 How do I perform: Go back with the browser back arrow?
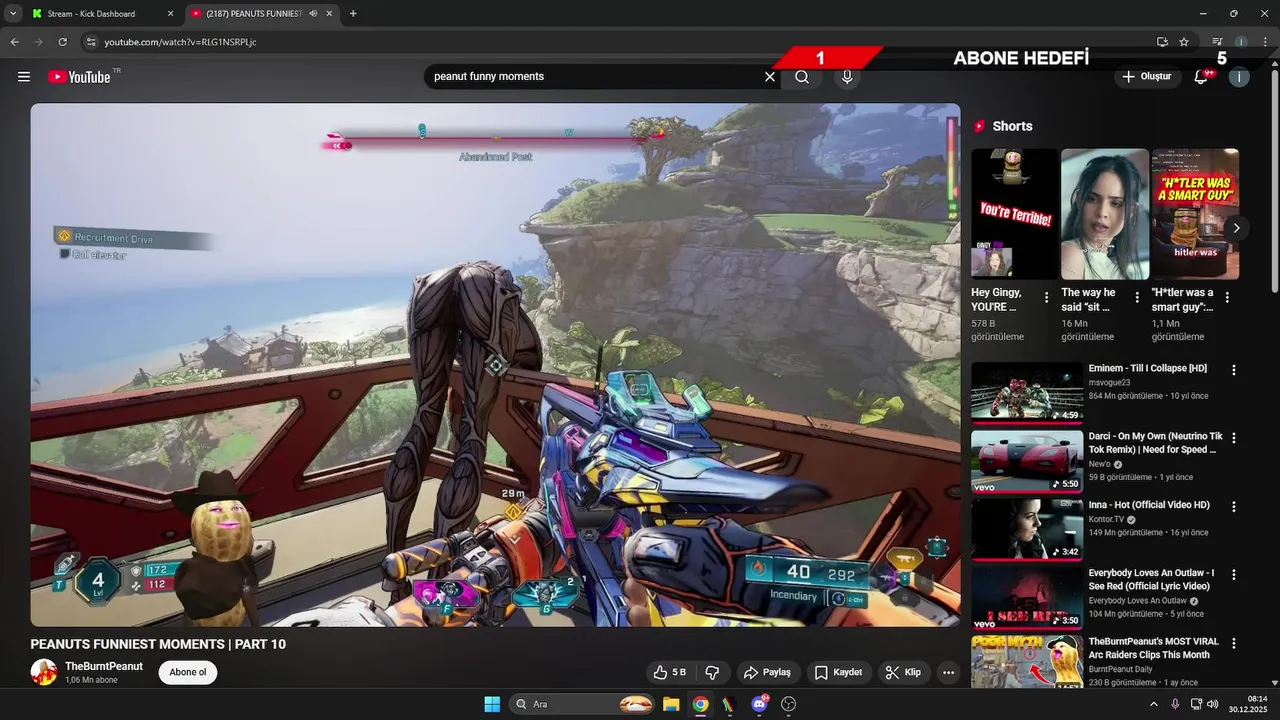pyautogui.click(x=14, y=42)
